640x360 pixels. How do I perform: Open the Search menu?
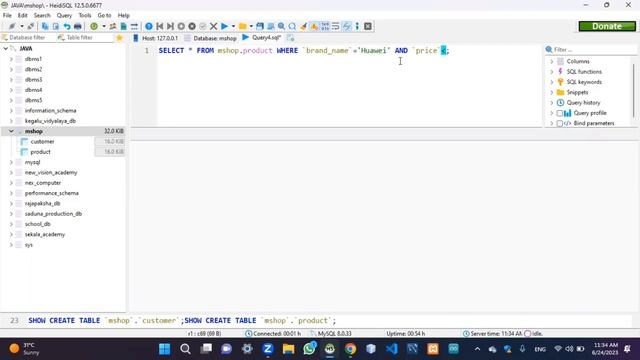pyautogui.click(x=42, y=16)
